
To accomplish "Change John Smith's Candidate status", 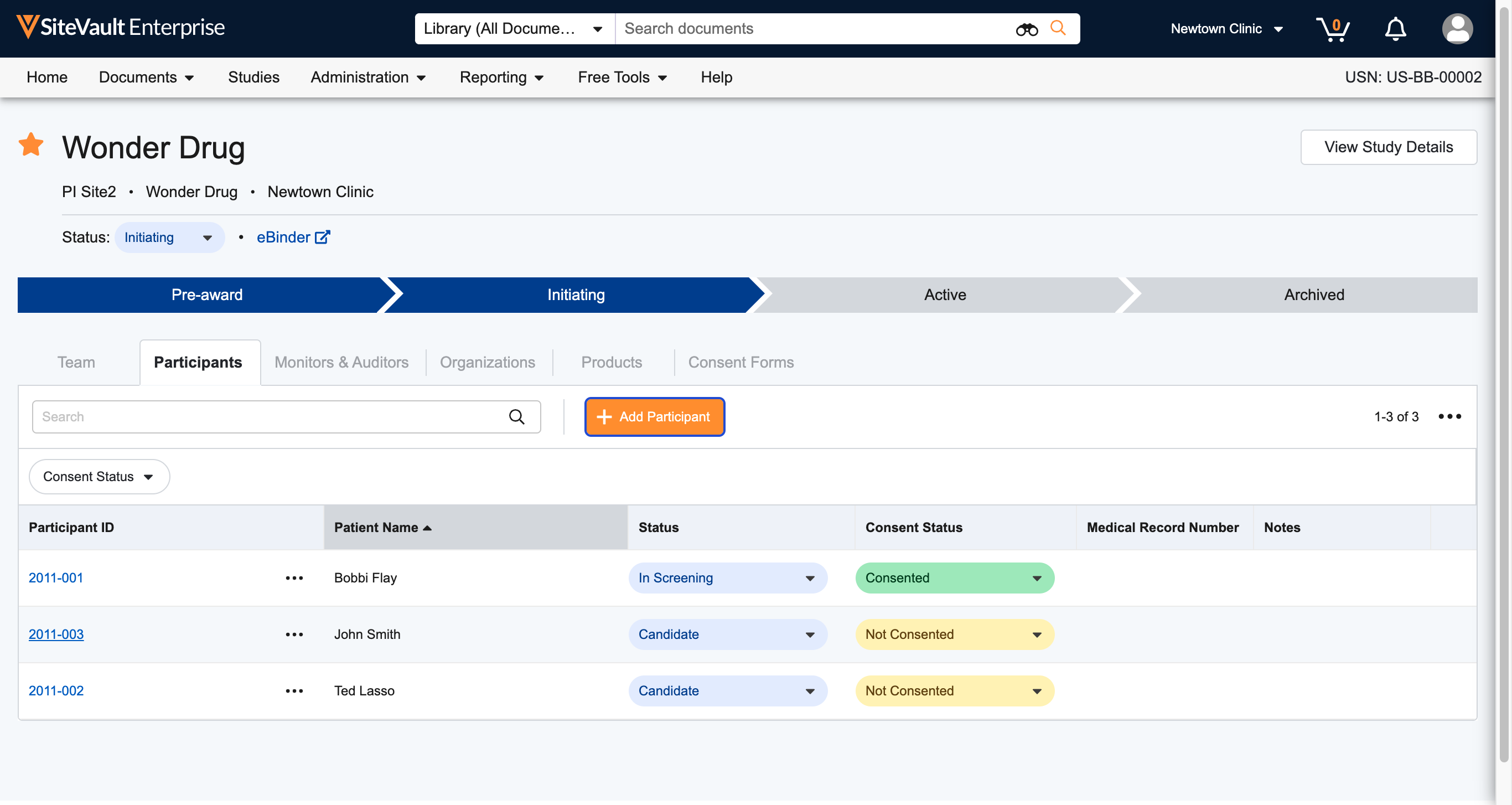I will (x=728, y=634).
